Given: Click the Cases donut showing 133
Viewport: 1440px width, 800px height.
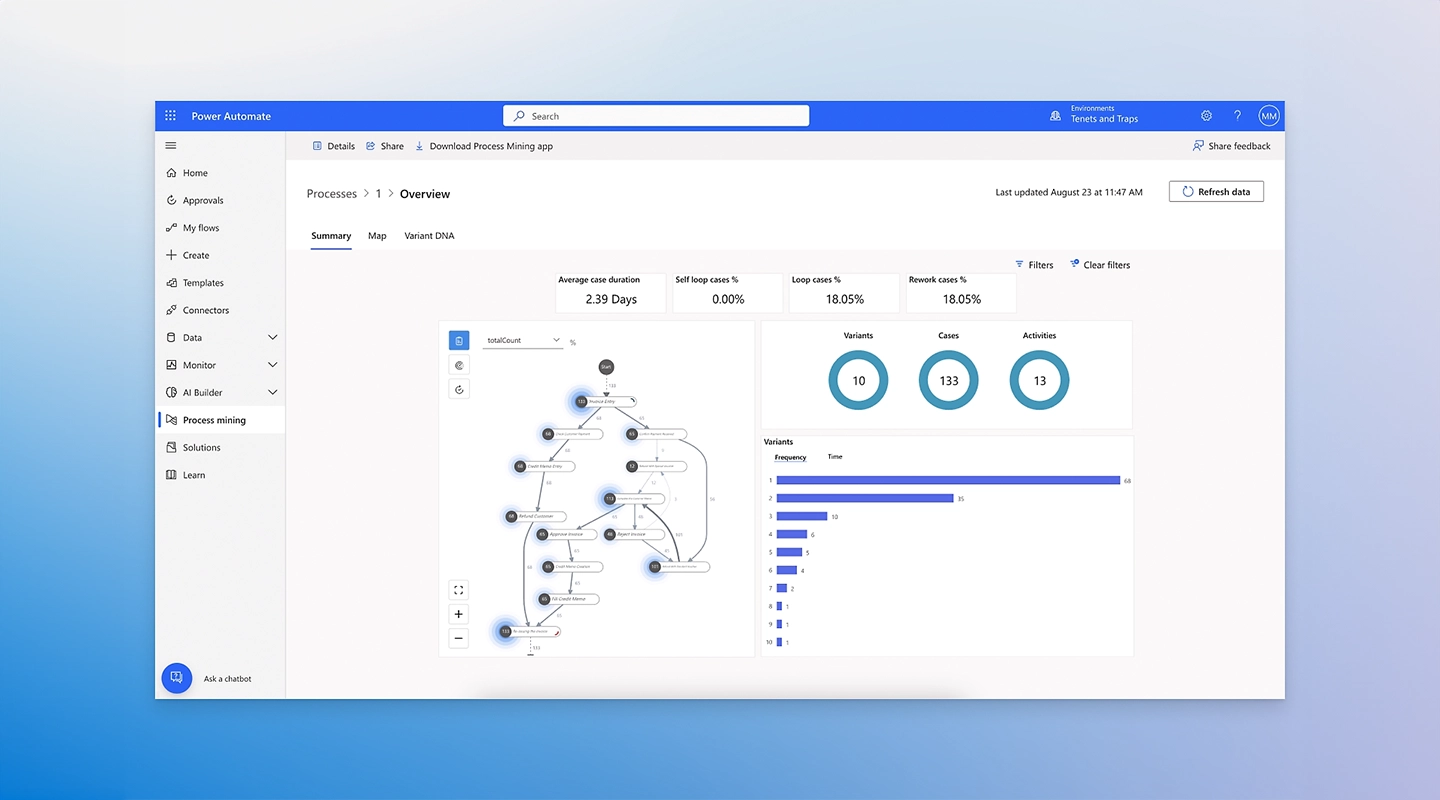Looking at the screenshot, I should pos(949,380).
